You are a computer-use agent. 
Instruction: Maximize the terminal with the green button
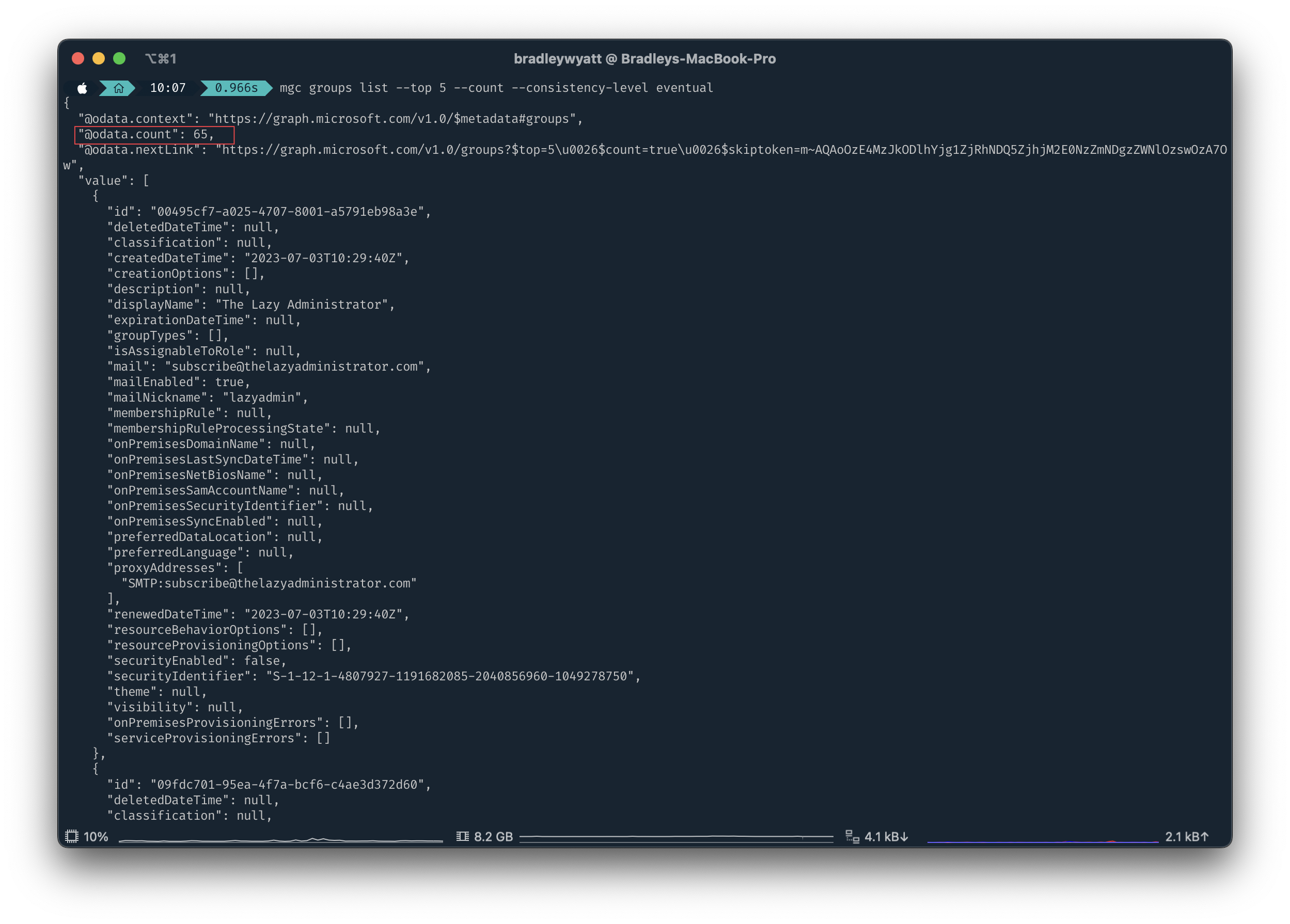tap(119, 58)
